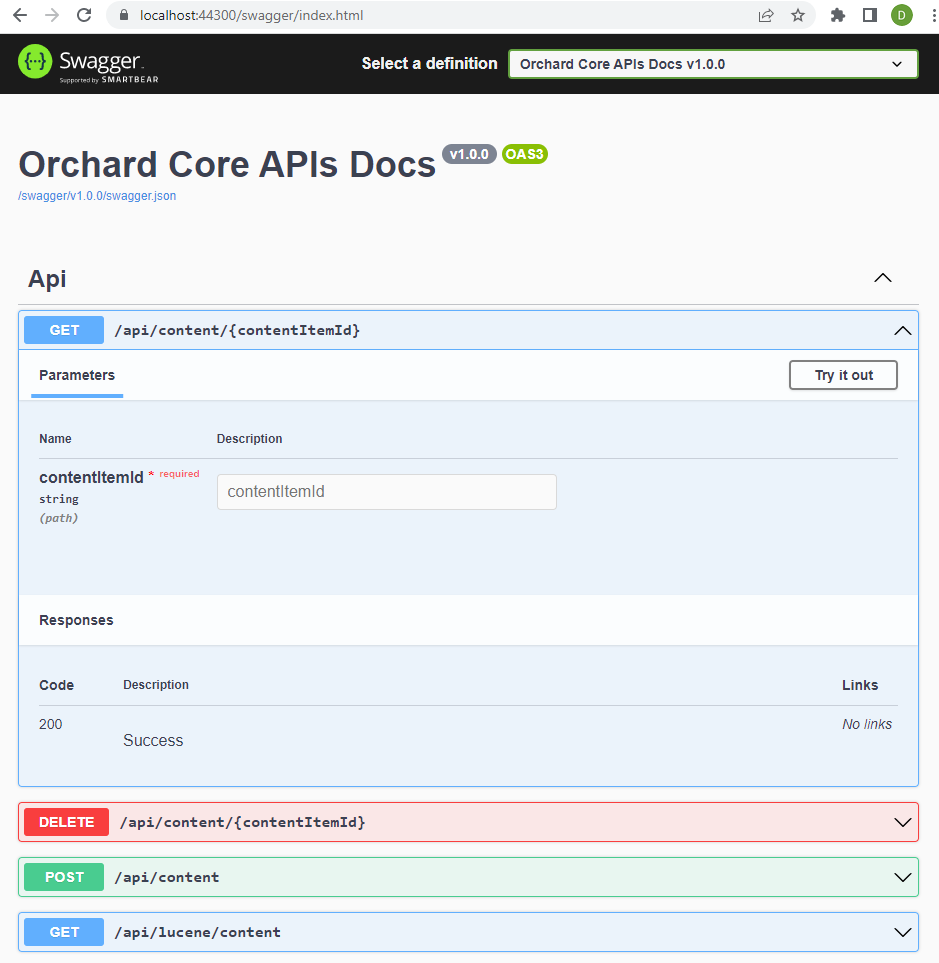Click the v1.0.0 version badge
Image resolution: width=939 pixels, height=963 pixels.
[x=469, y=154]
